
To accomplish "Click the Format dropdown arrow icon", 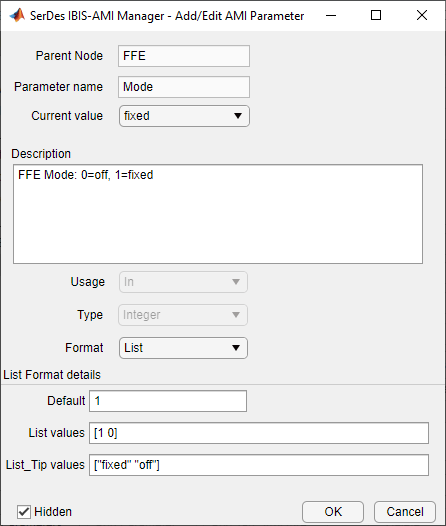I will pyautogui.click(x=236, y=348).
